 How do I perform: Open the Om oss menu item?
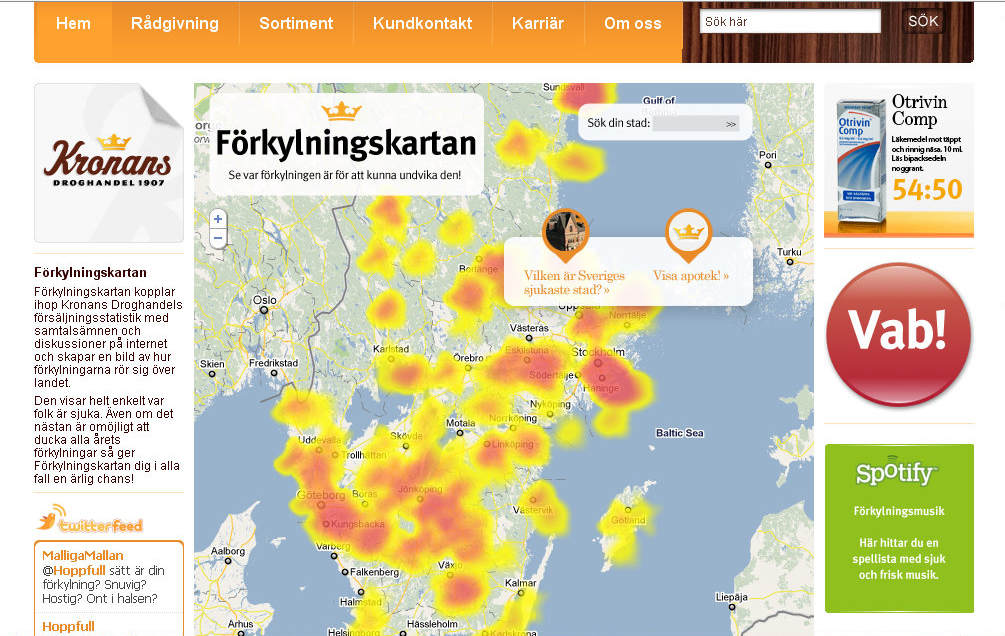pos(633,24)
